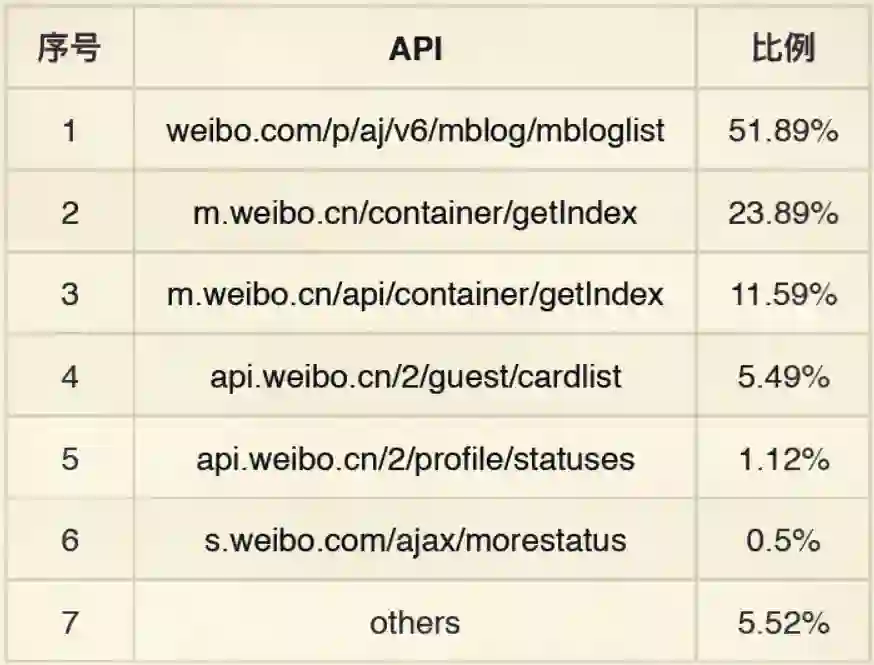Click s.weibo.com/ajax/morestatus entry
This screenshot has height=665, width=874.
[415, 541]
